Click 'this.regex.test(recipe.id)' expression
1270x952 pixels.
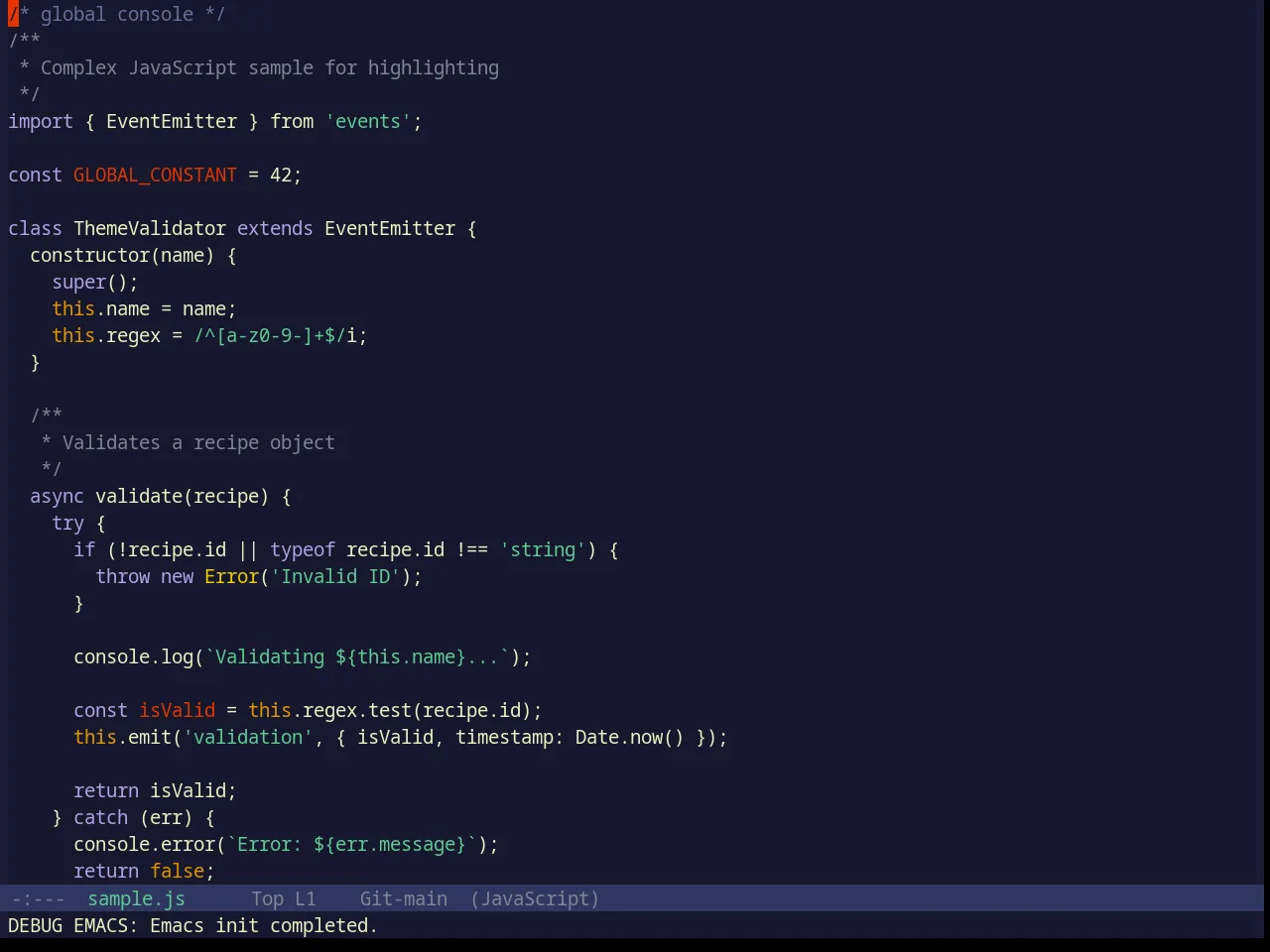[390, 710]
